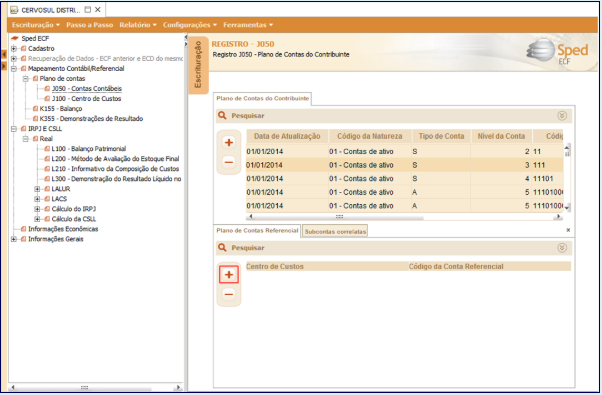Click the tree panel horizontal scrollbar
The image size is (602, 395).
point(84,387)
